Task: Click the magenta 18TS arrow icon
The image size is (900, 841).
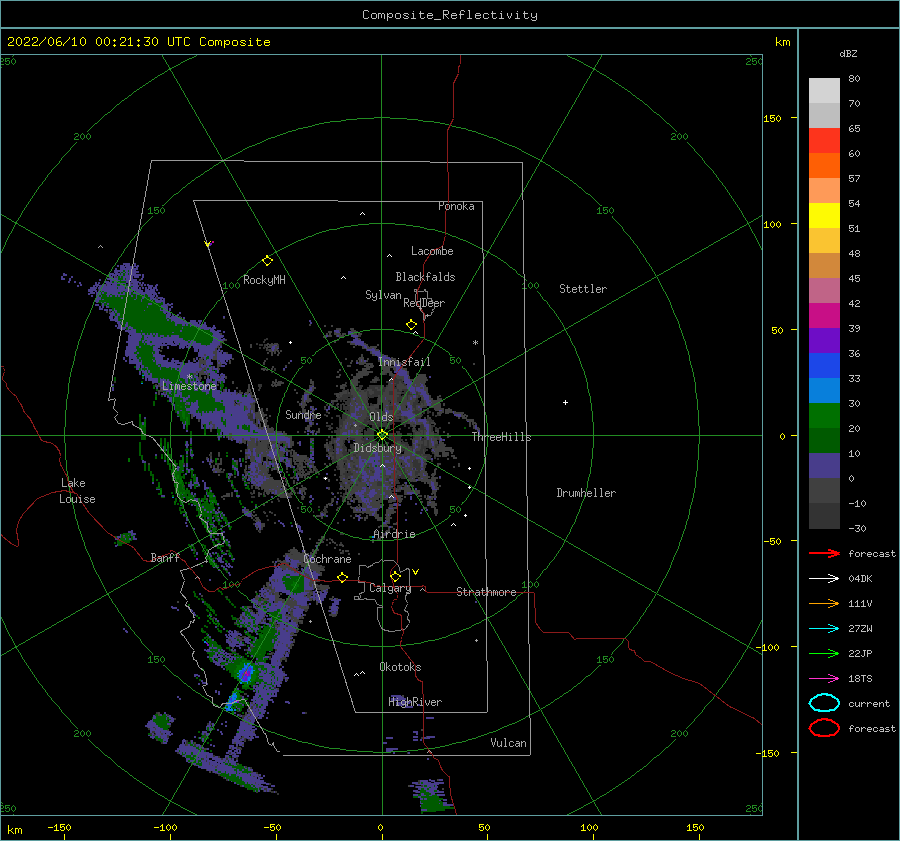Action: click(x=824, y=678)
